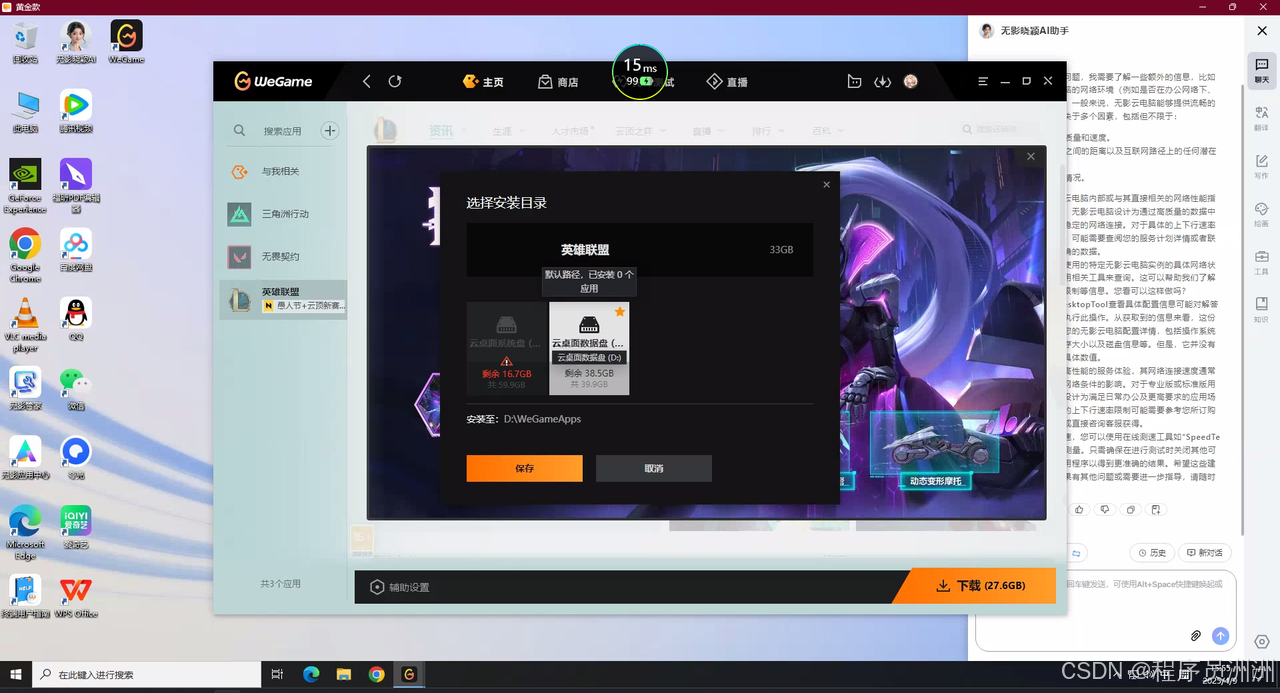
Task: Click the WeGame back arrow
Action: pos(367,81)
